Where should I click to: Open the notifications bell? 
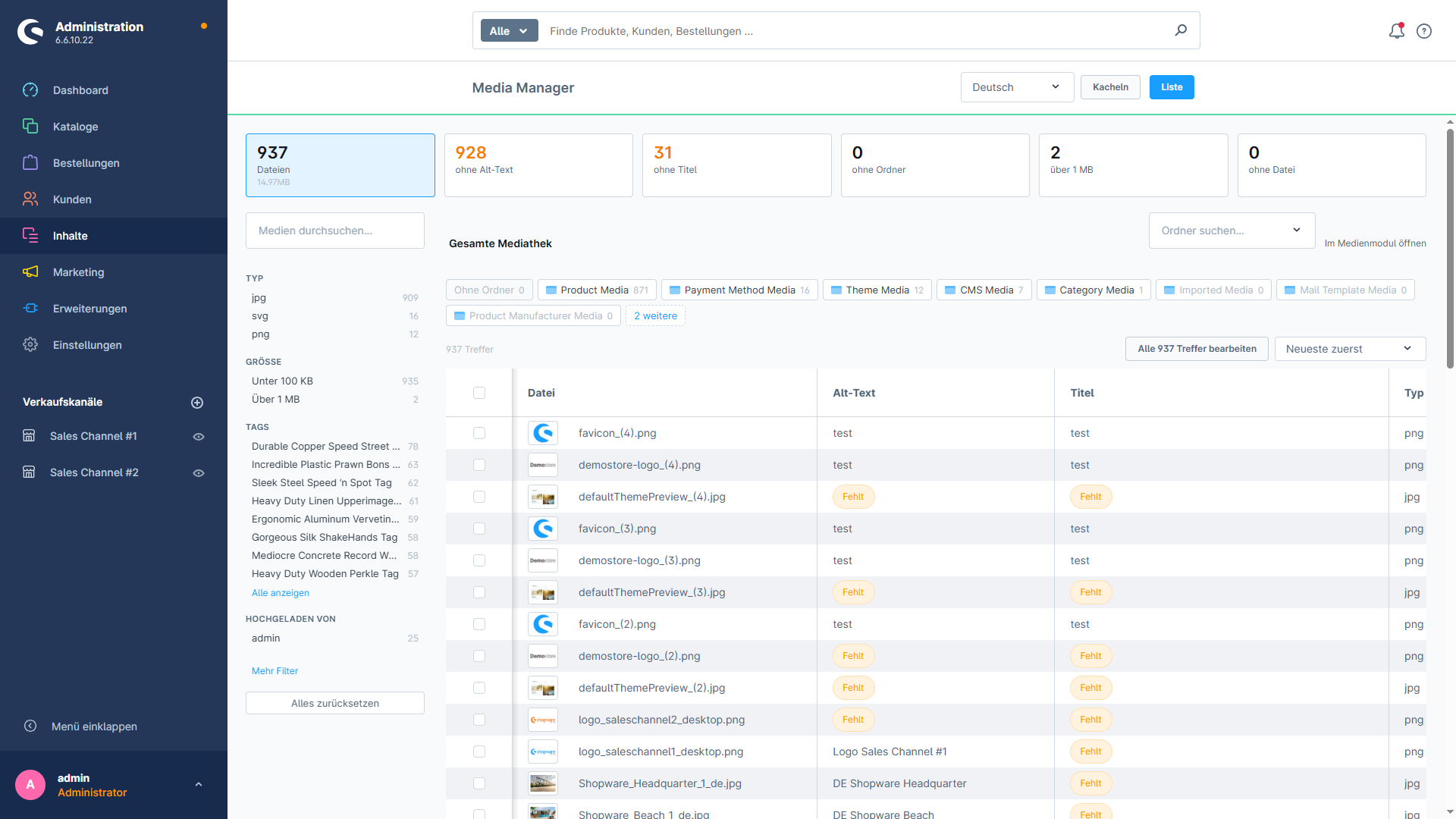tap(1396, 31)
